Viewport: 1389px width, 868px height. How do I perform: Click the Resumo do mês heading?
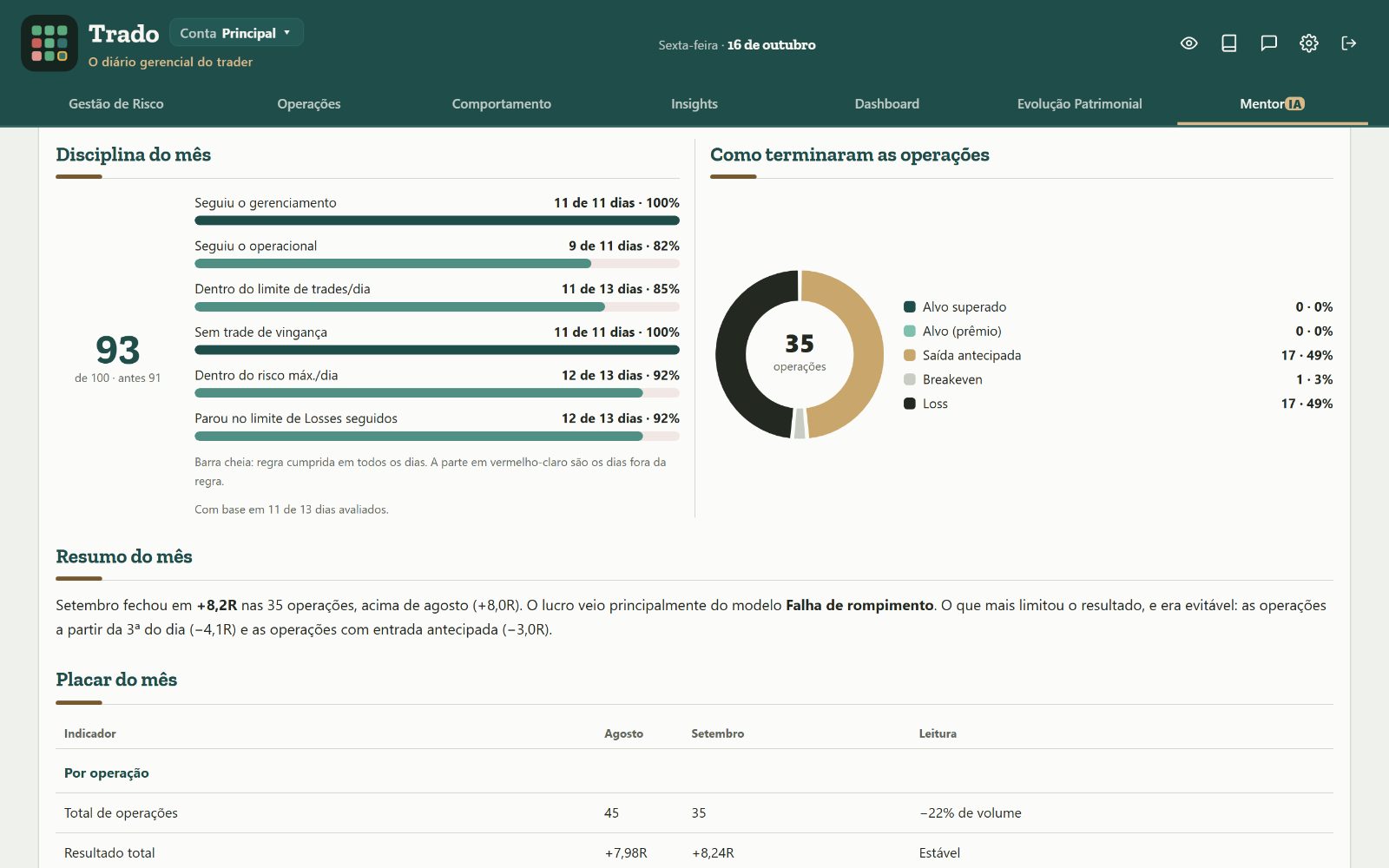tap(124, 556)
